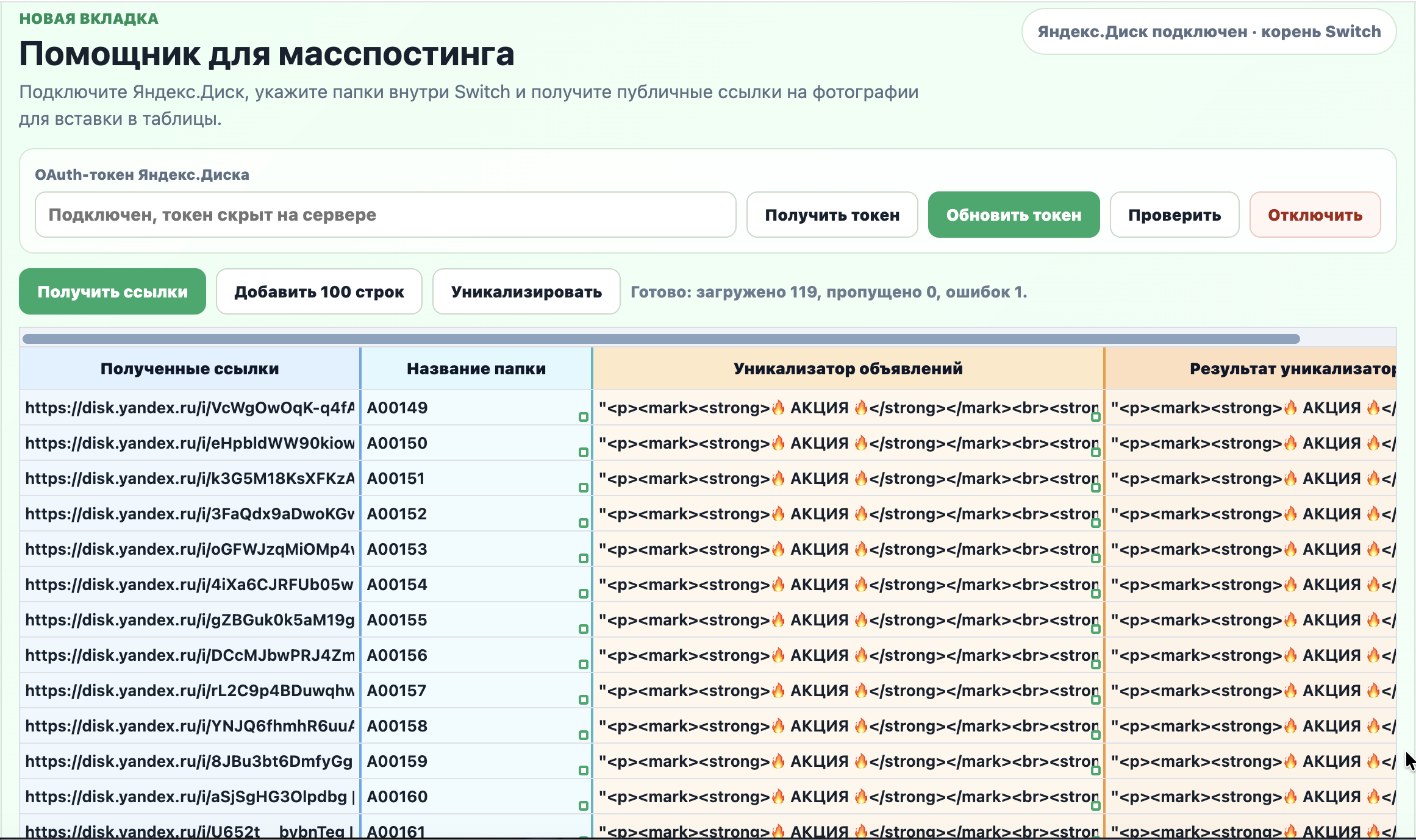This screenshot has width=1416, height=840.
Task: Click the Проверить button
Action: pos(1174,215)
